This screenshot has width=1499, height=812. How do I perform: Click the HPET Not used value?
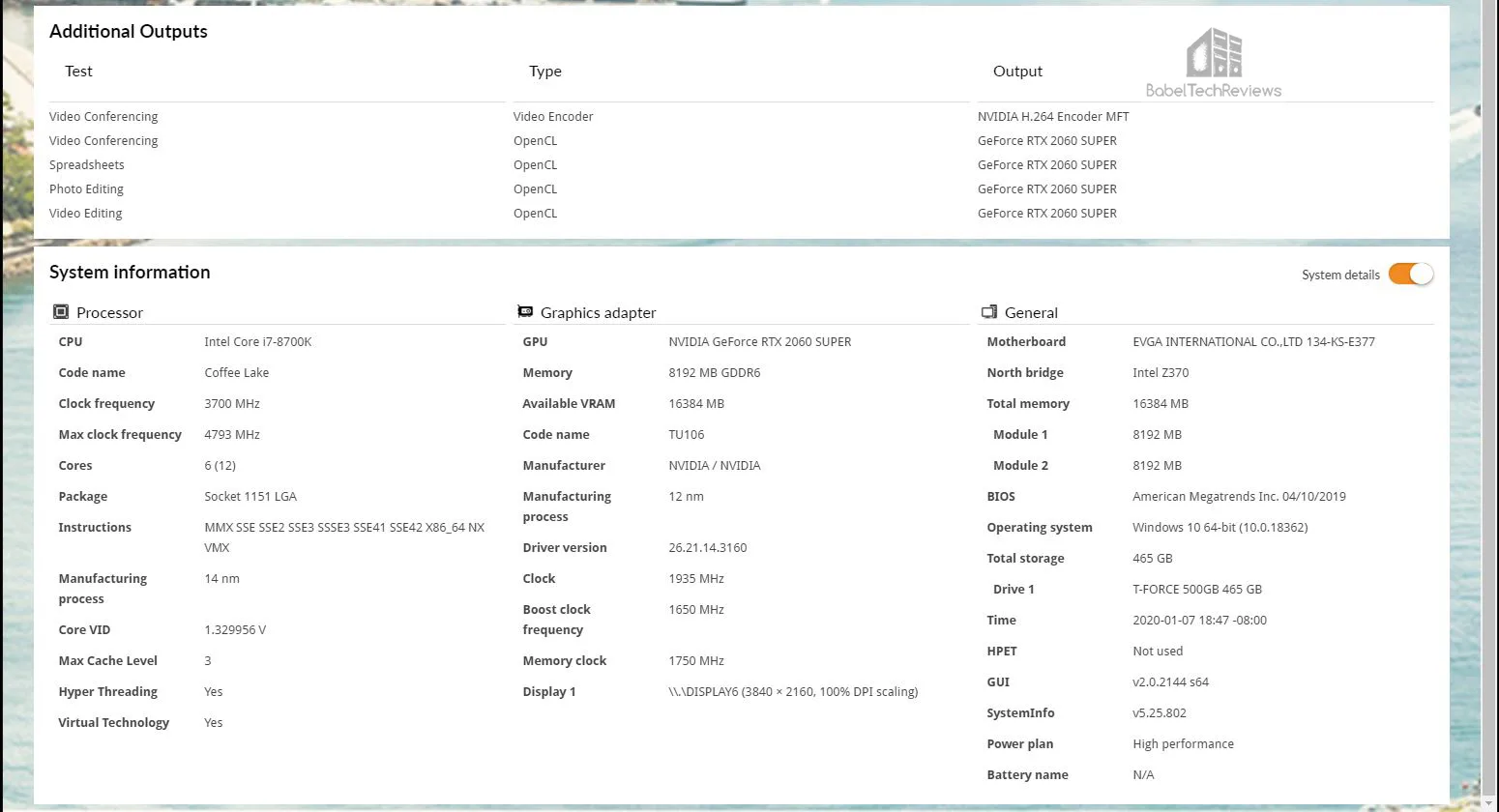point(1158,652)
